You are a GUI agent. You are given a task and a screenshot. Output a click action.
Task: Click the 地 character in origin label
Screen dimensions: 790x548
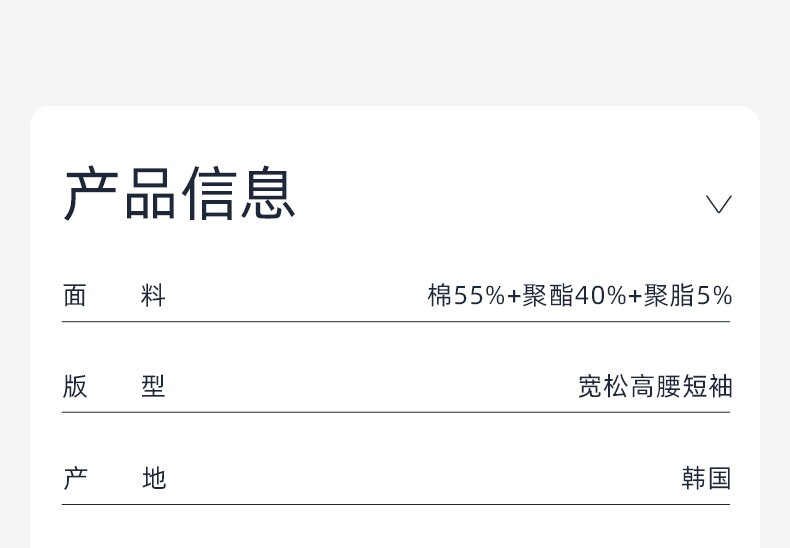tap(153, 479)
